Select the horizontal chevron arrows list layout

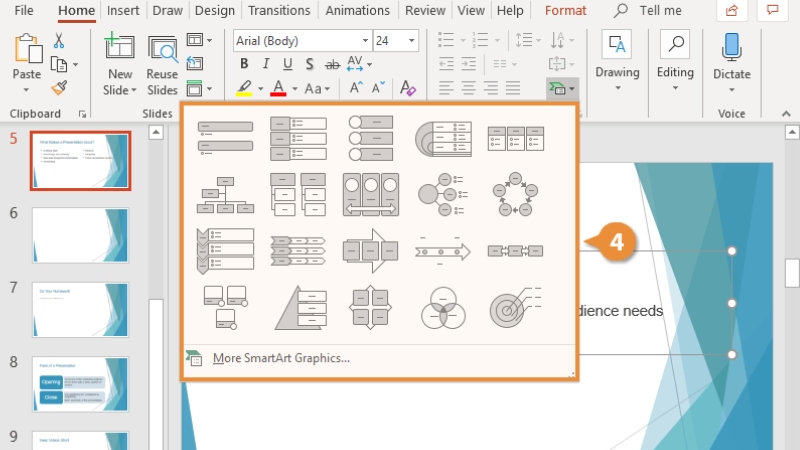pos(298,251)
